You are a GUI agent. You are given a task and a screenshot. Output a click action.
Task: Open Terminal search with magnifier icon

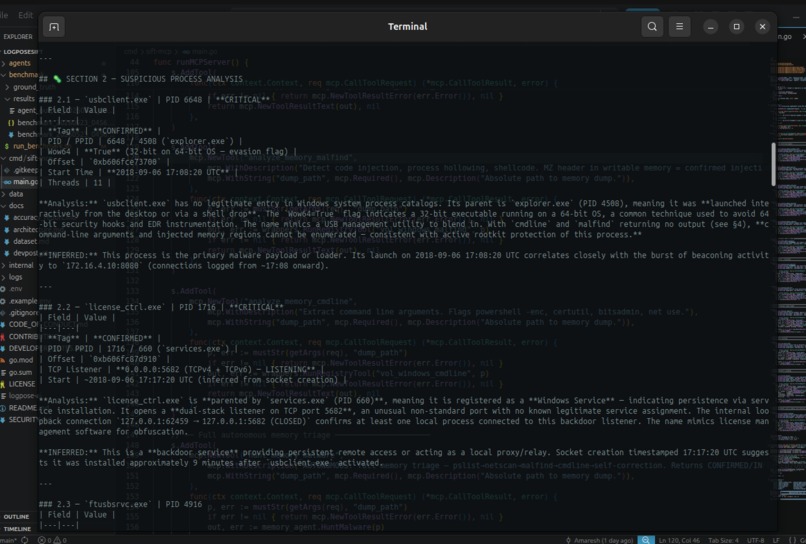coord(652,27)
